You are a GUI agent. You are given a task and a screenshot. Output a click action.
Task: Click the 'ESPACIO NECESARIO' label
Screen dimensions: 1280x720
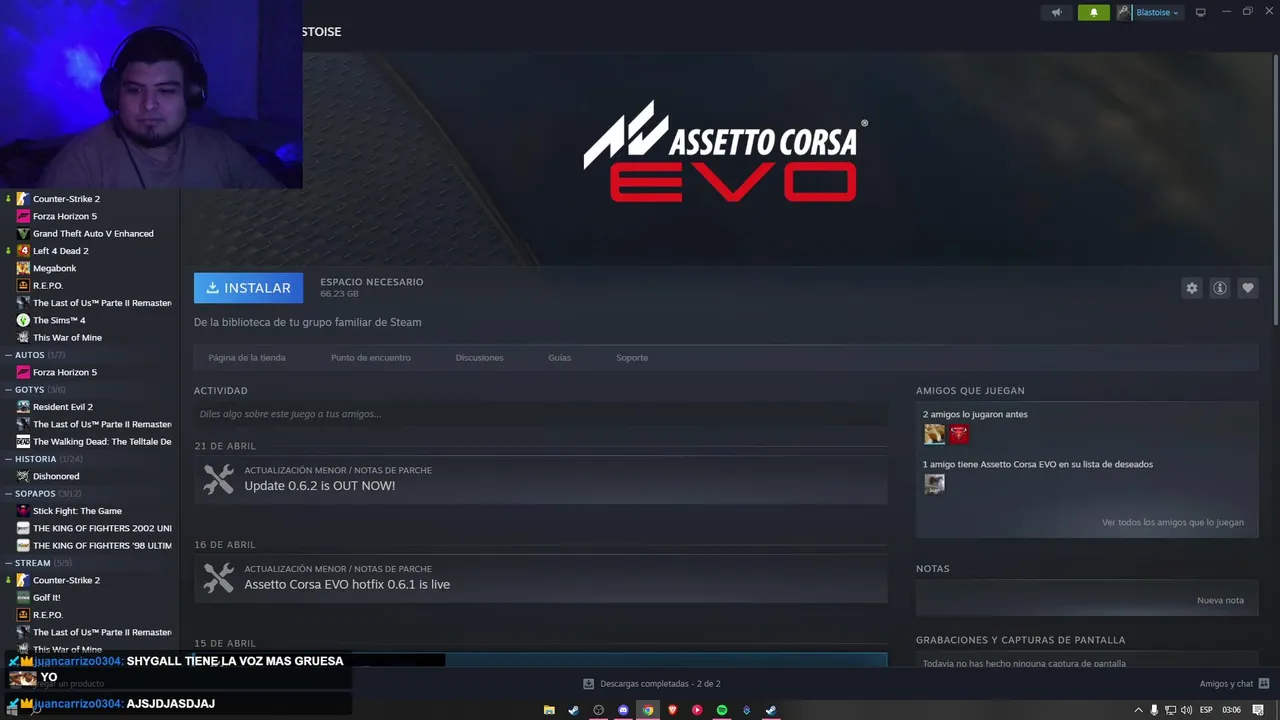372,282
